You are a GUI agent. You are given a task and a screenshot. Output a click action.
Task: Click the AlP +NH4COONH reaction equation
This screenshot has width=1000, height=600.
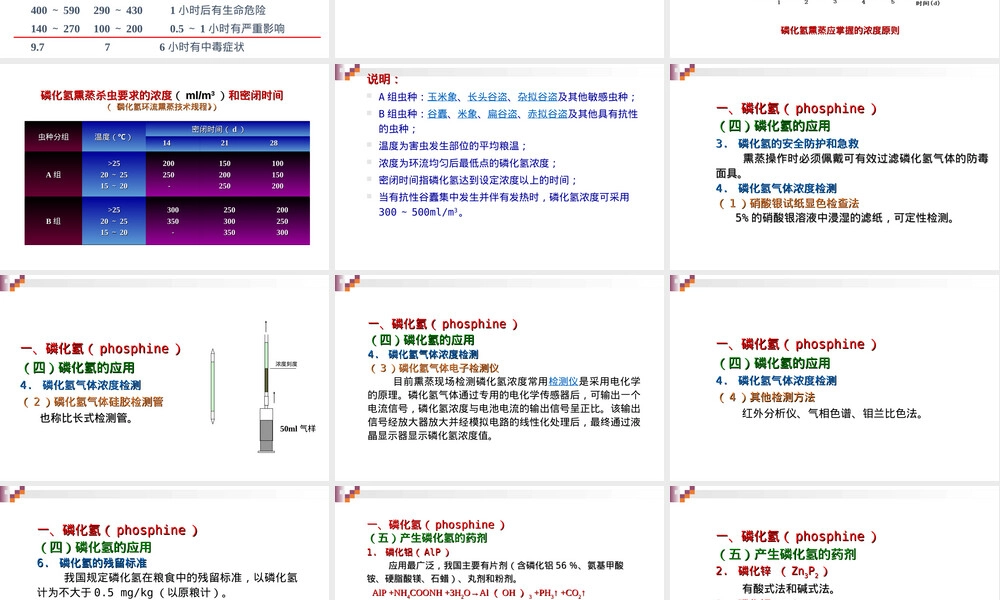click(478, 593)
